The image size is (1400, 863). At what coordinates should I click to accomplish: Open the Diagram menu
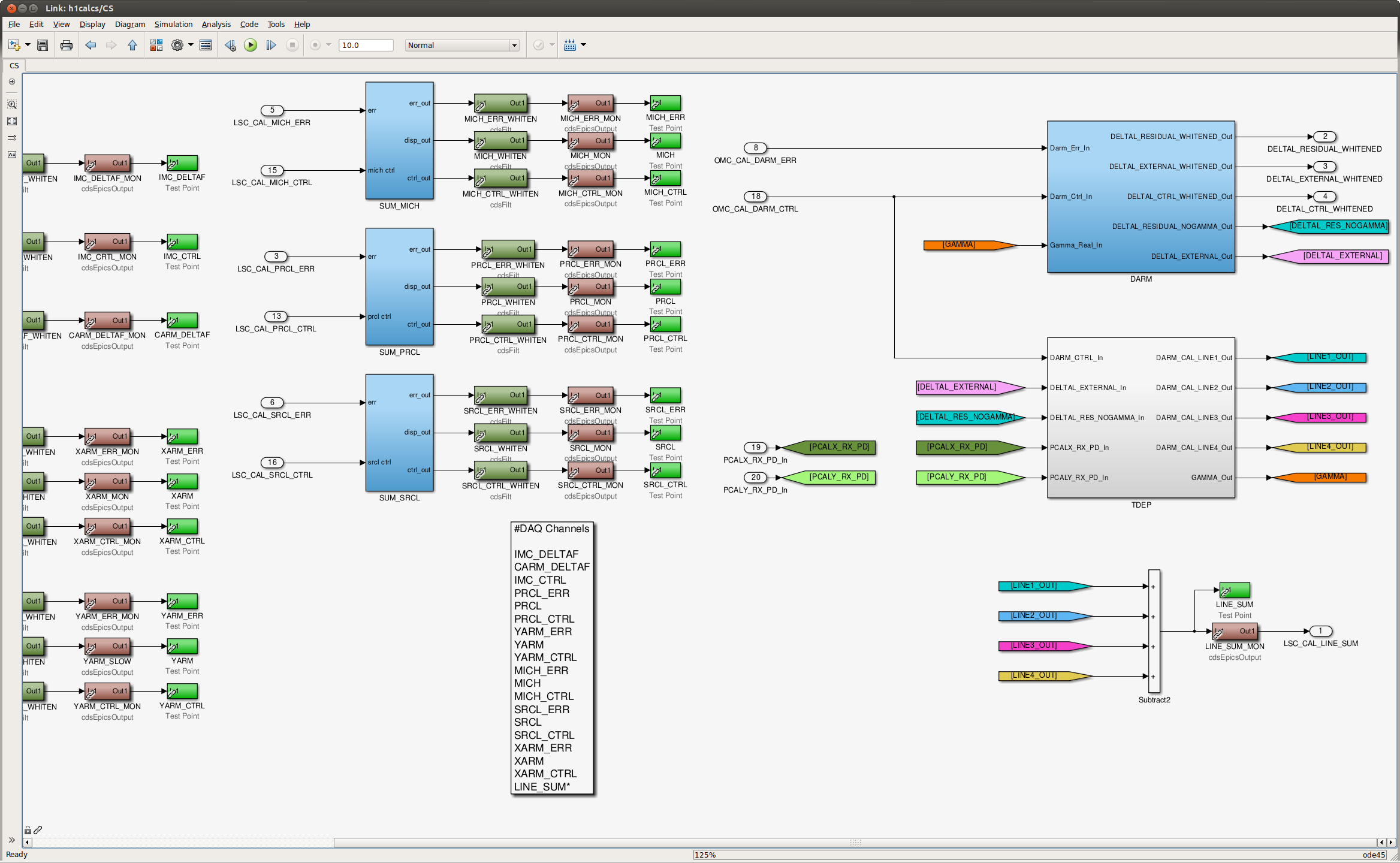coord(130,24)
